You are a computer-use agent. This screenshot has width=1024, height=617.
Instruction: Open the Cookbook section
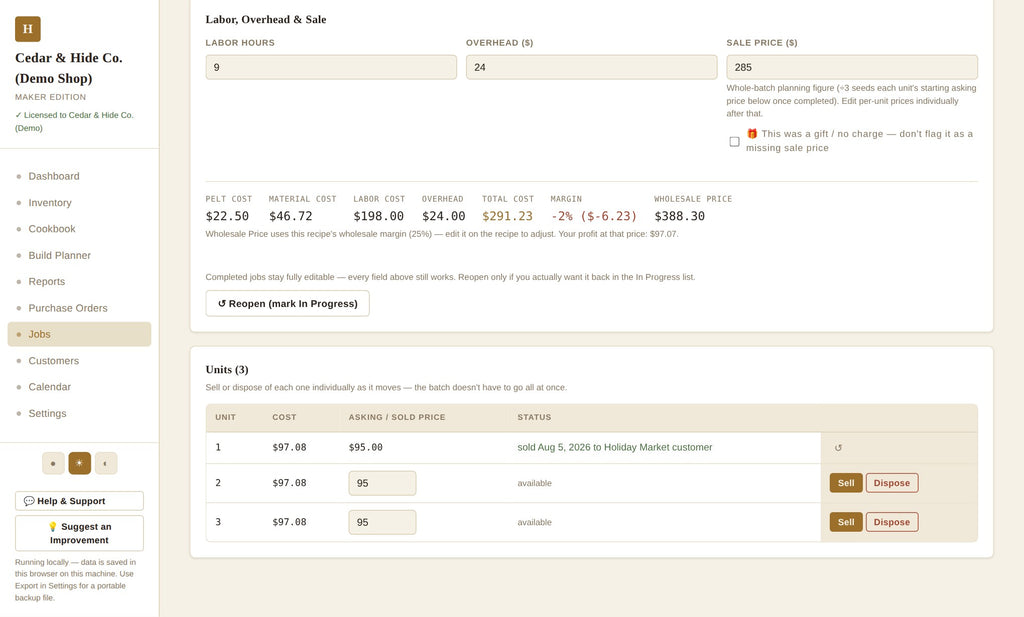pos(79,229)
